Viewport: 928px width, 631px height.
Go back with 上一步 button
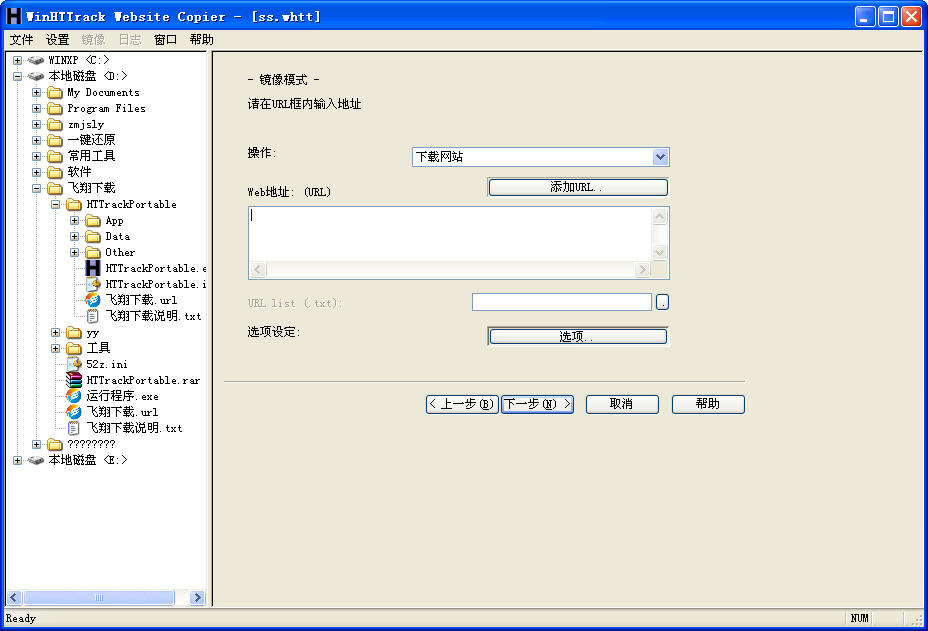462,404
